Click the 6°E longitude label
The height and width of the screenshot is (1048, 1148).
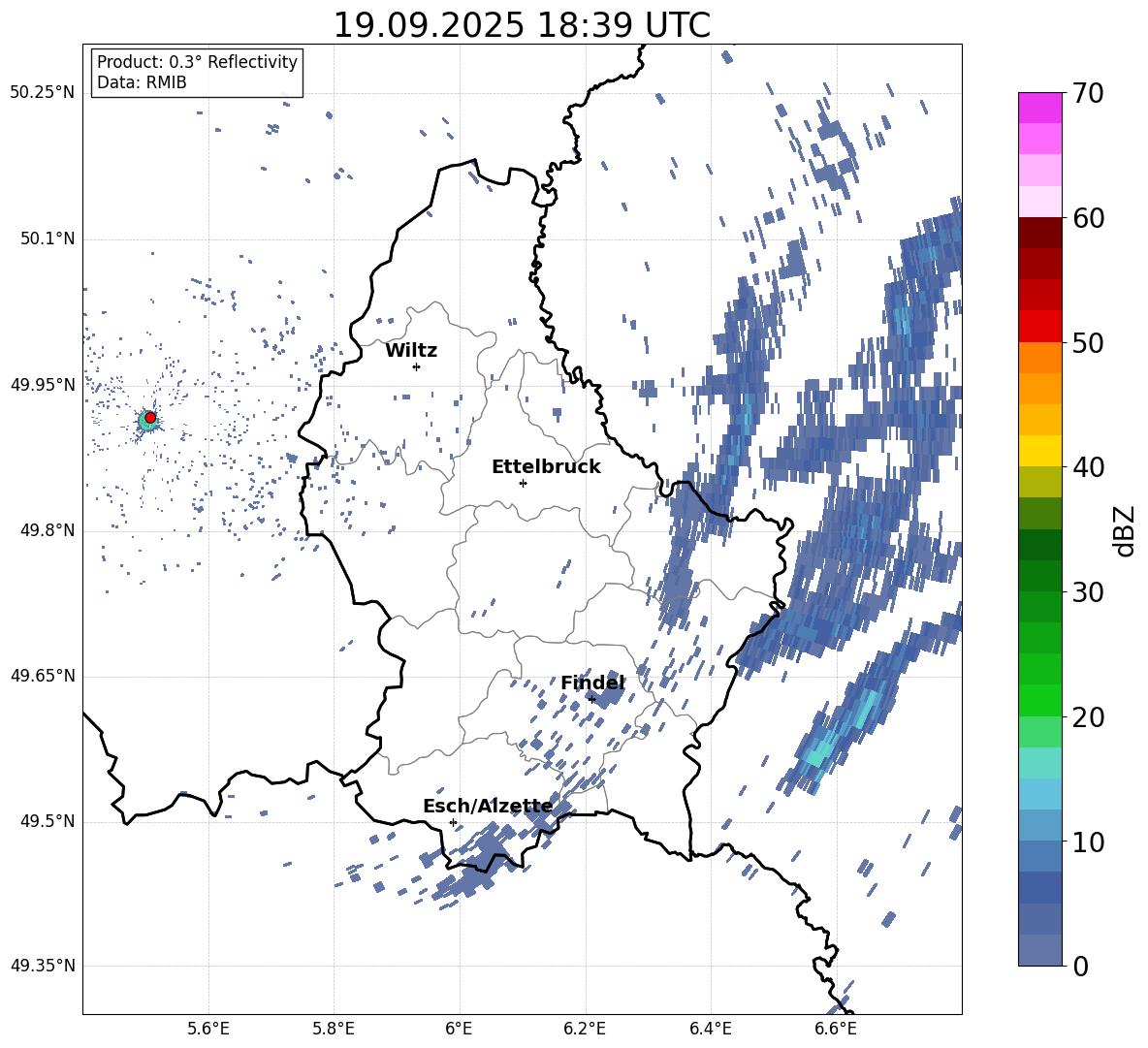(459, 1029)
